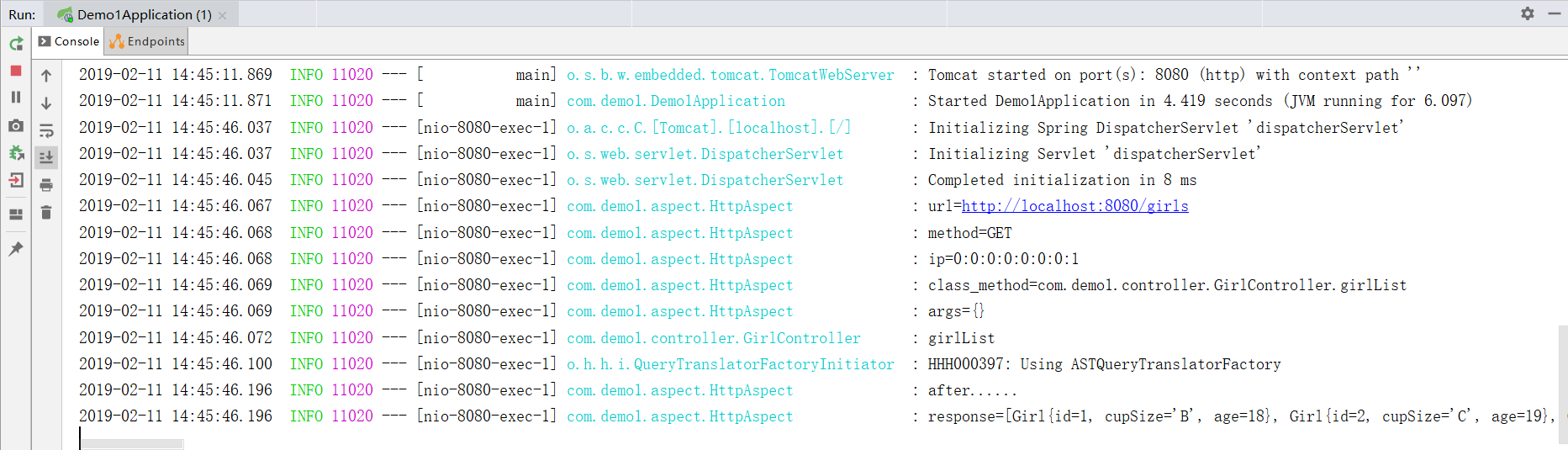Click the 'method=GET' log text
1568x450 pixels.
[x=969, y=233]
